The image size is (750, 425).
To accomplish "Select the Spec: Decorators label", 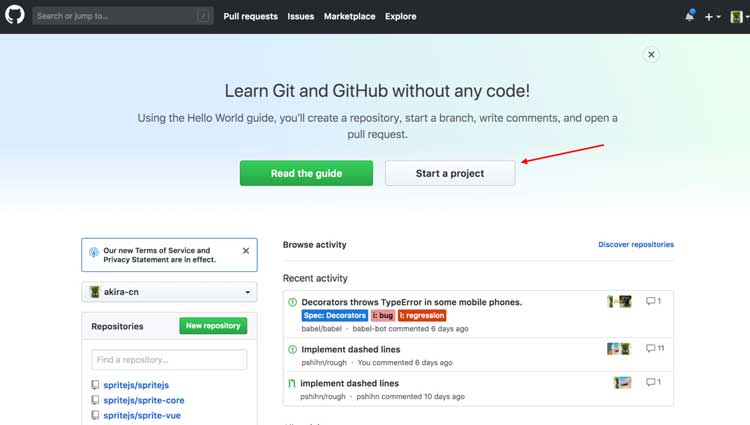I will (x=335, y=316).
